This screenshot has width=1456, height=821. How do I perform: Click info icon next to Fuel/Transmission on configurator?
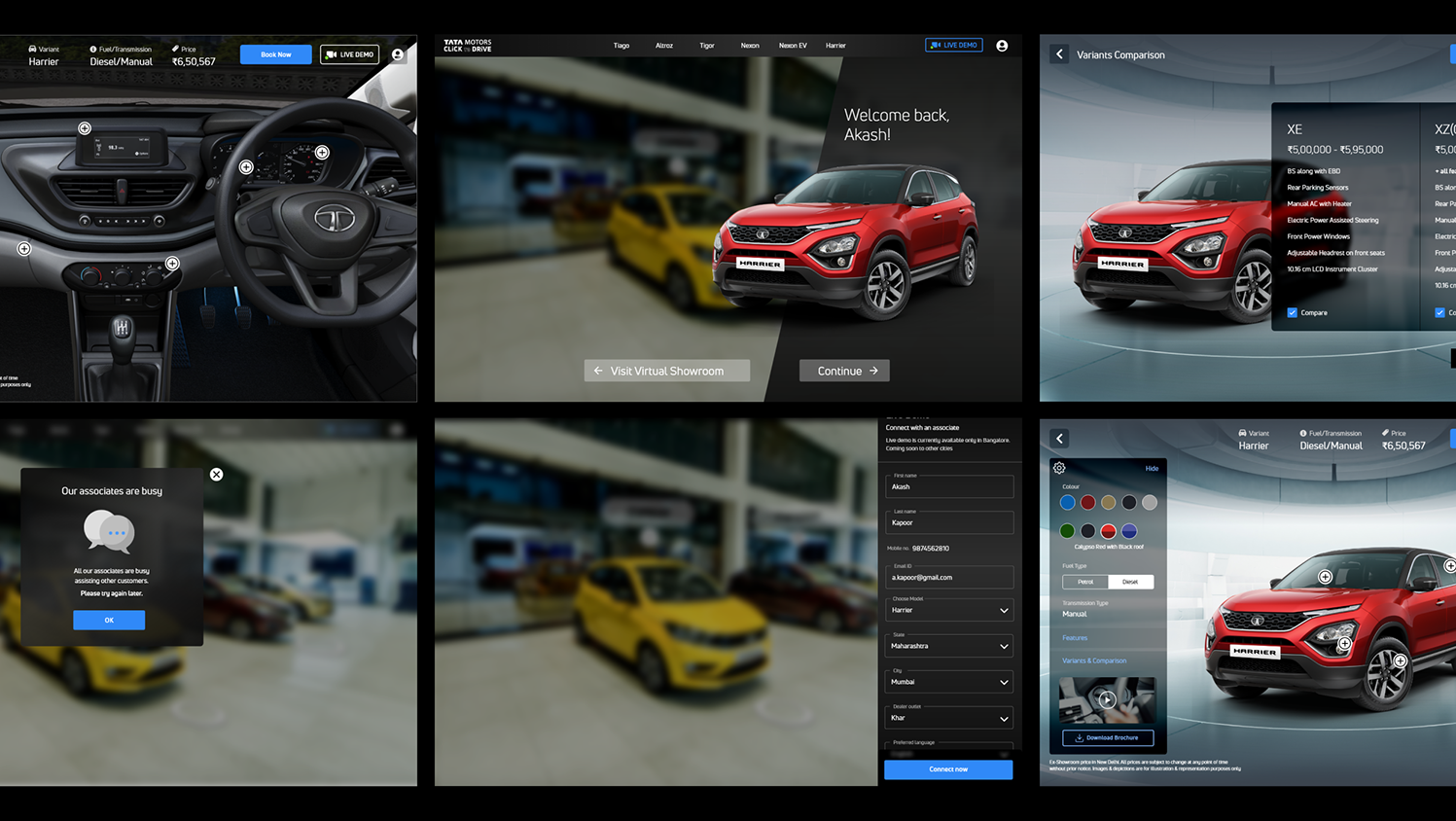(1303, 433)
